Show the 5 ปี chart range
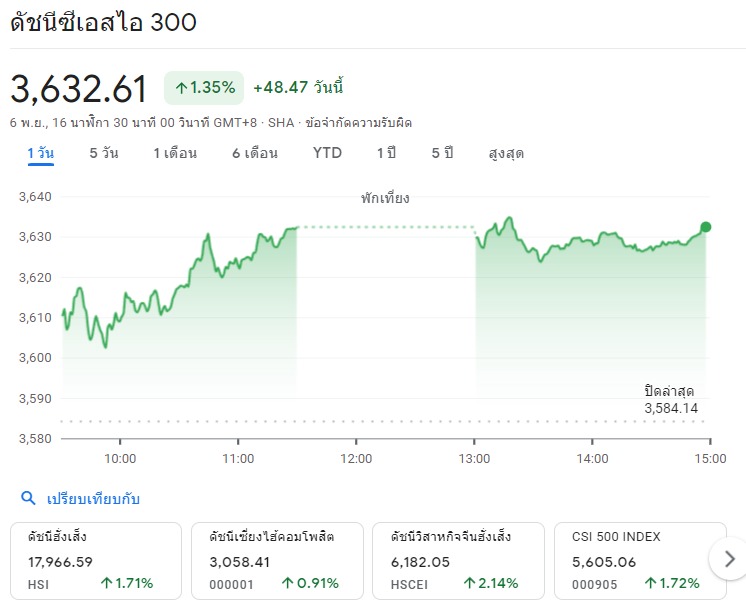This screenshot has height=602, width=746. 442,153
